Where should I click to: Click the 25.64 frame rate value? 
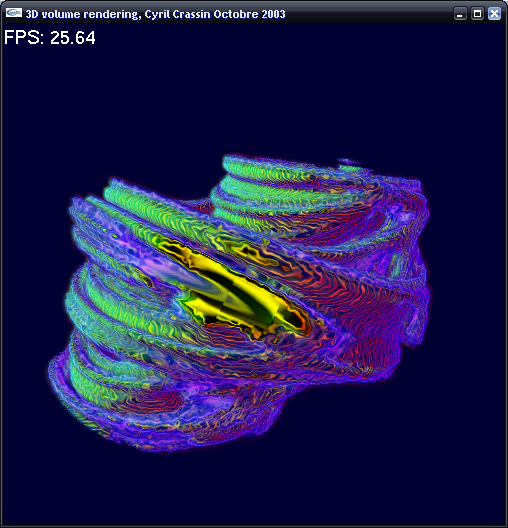(x=73, y=37)
